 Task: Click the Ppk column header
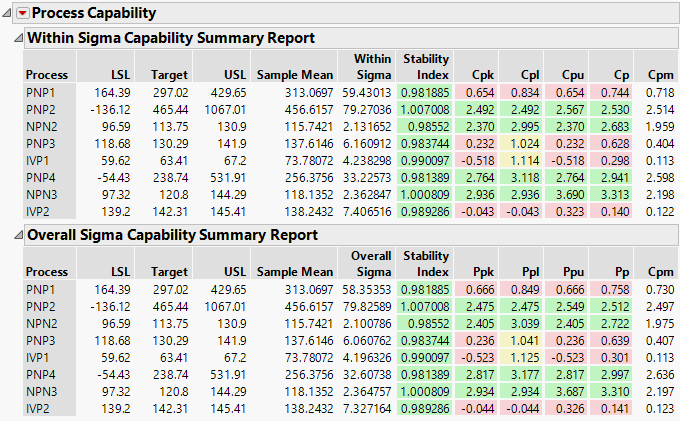click(485, 272)
